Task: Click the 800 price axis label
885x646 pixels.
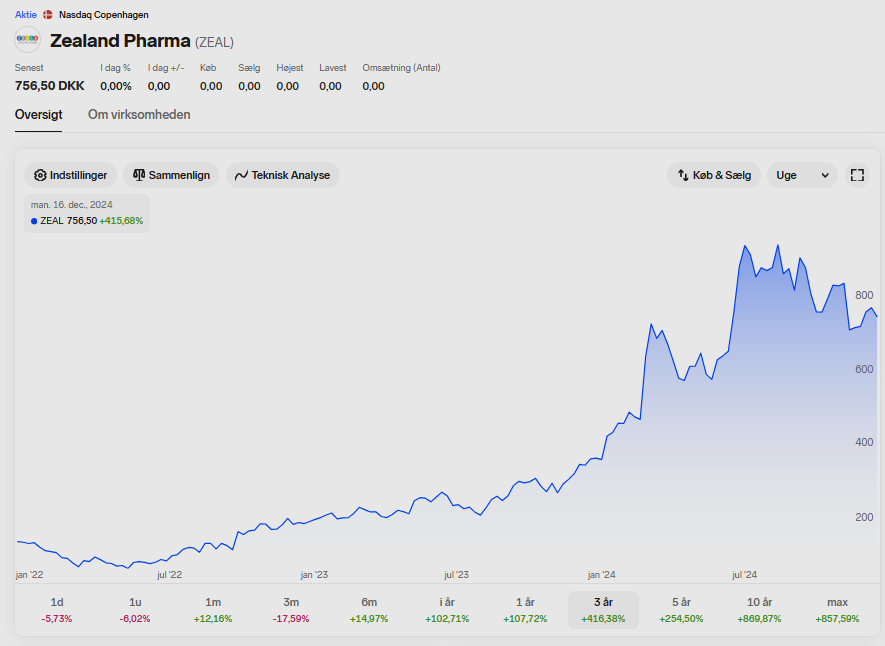Action: [864, 295]
